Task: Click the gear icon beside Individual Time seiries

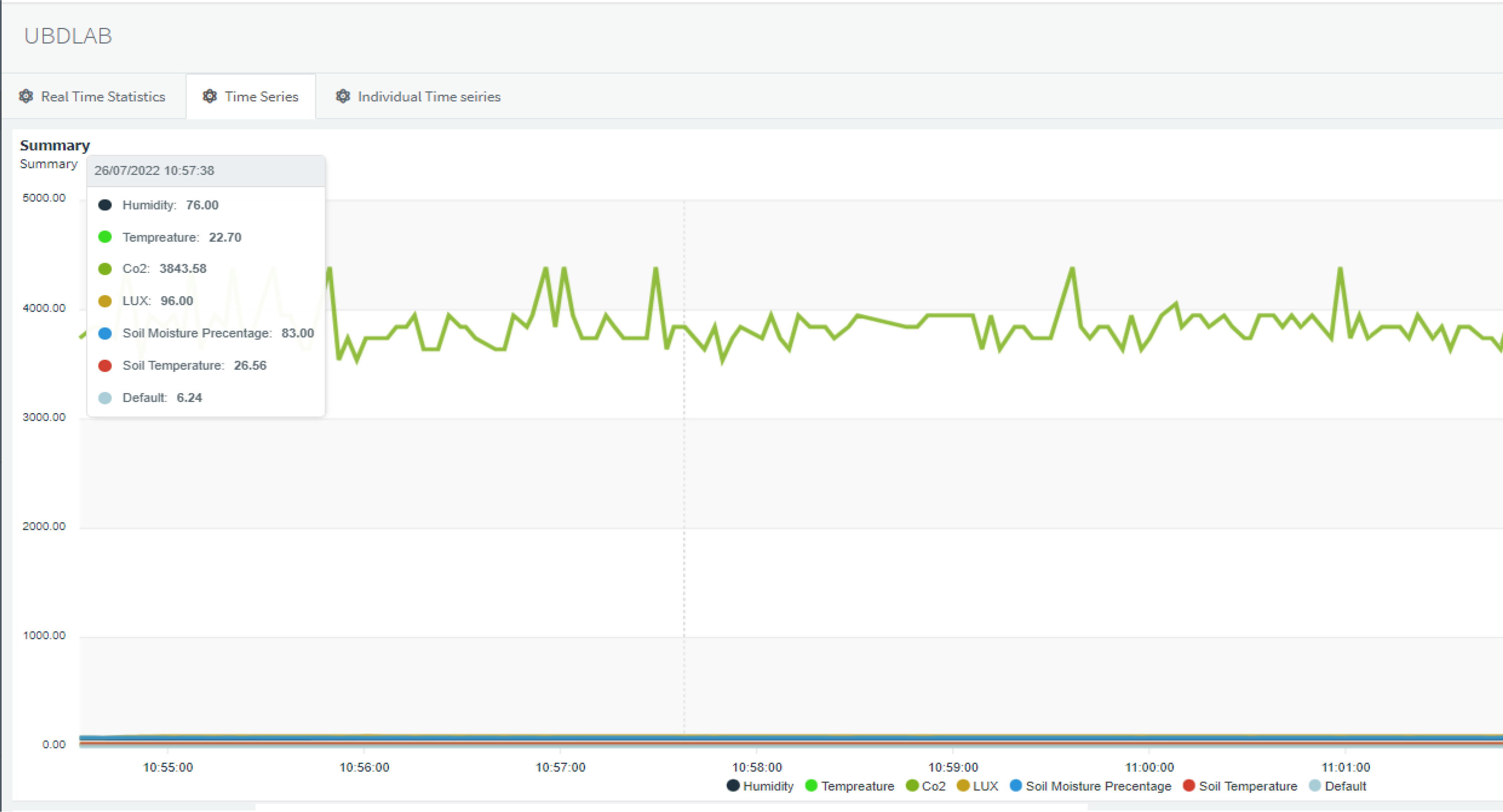Action: 343,96
